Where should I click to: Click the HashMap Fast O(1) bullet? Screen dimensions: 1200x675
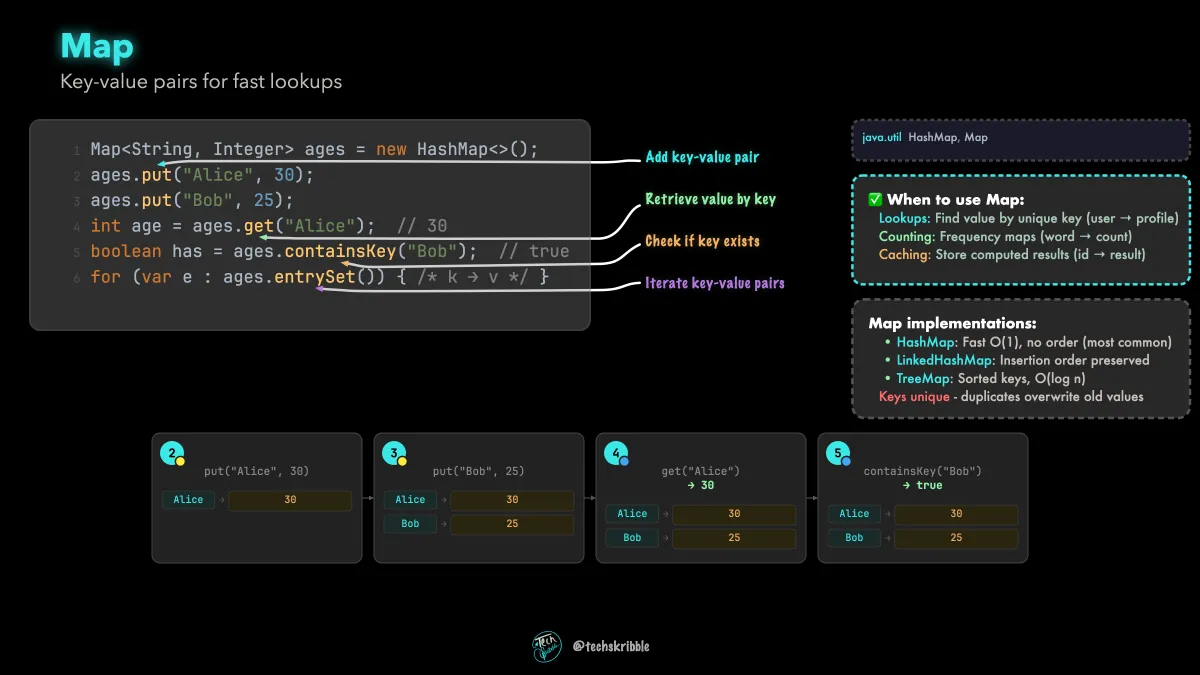(x=1029, y=342)
